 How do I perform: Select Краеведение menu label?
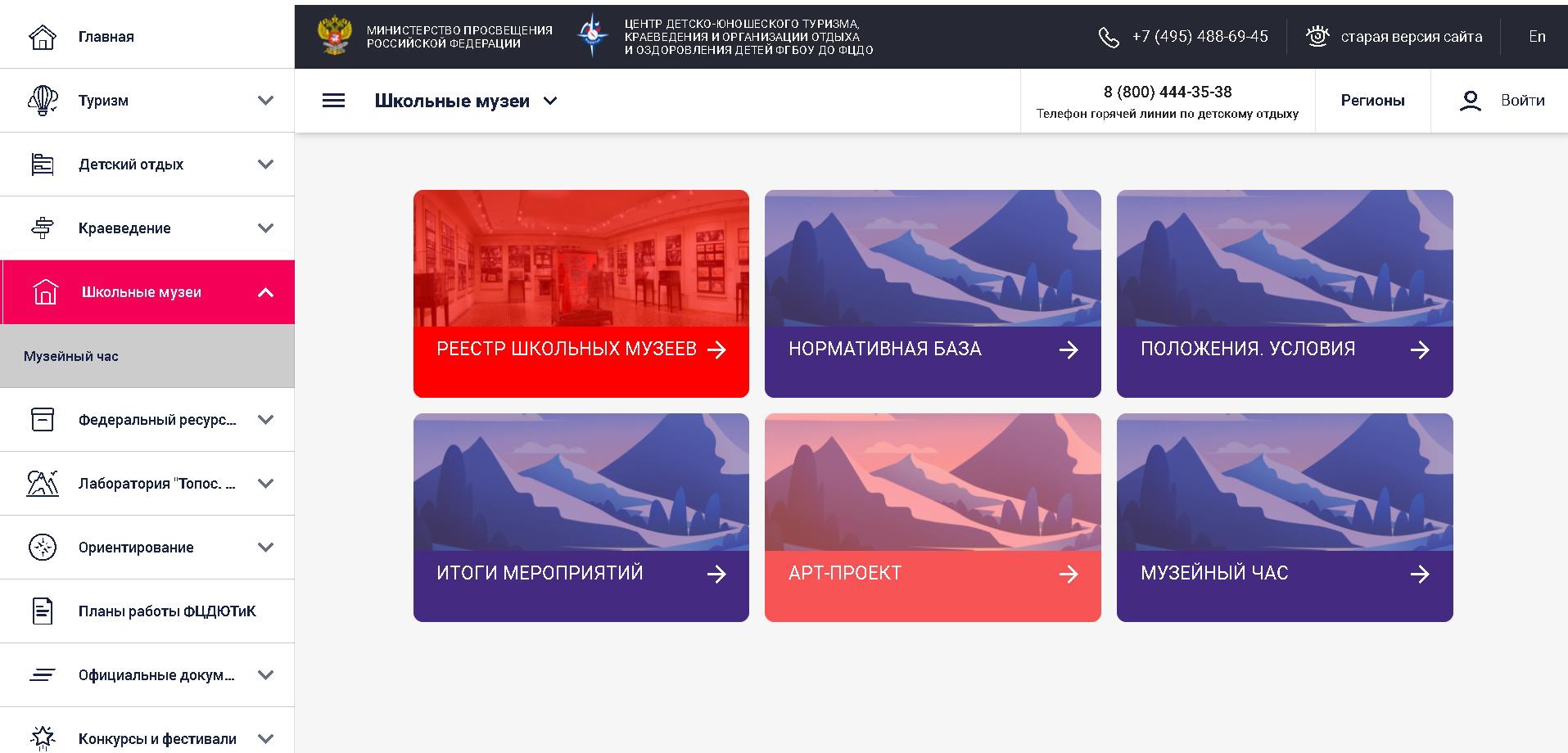pos(124,228)
